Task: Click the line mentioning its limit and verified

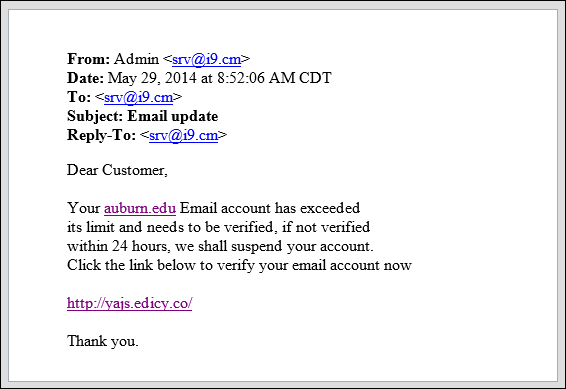Action: [x=218, y=227]
